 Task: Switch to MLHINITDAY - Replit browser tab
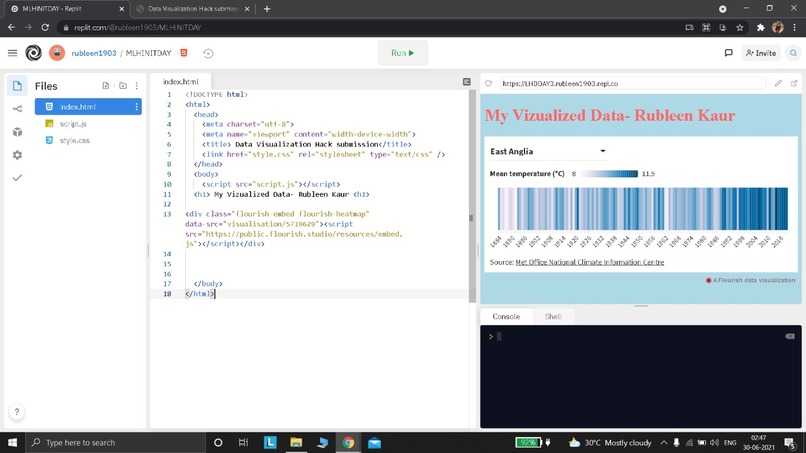coord(67,9)
